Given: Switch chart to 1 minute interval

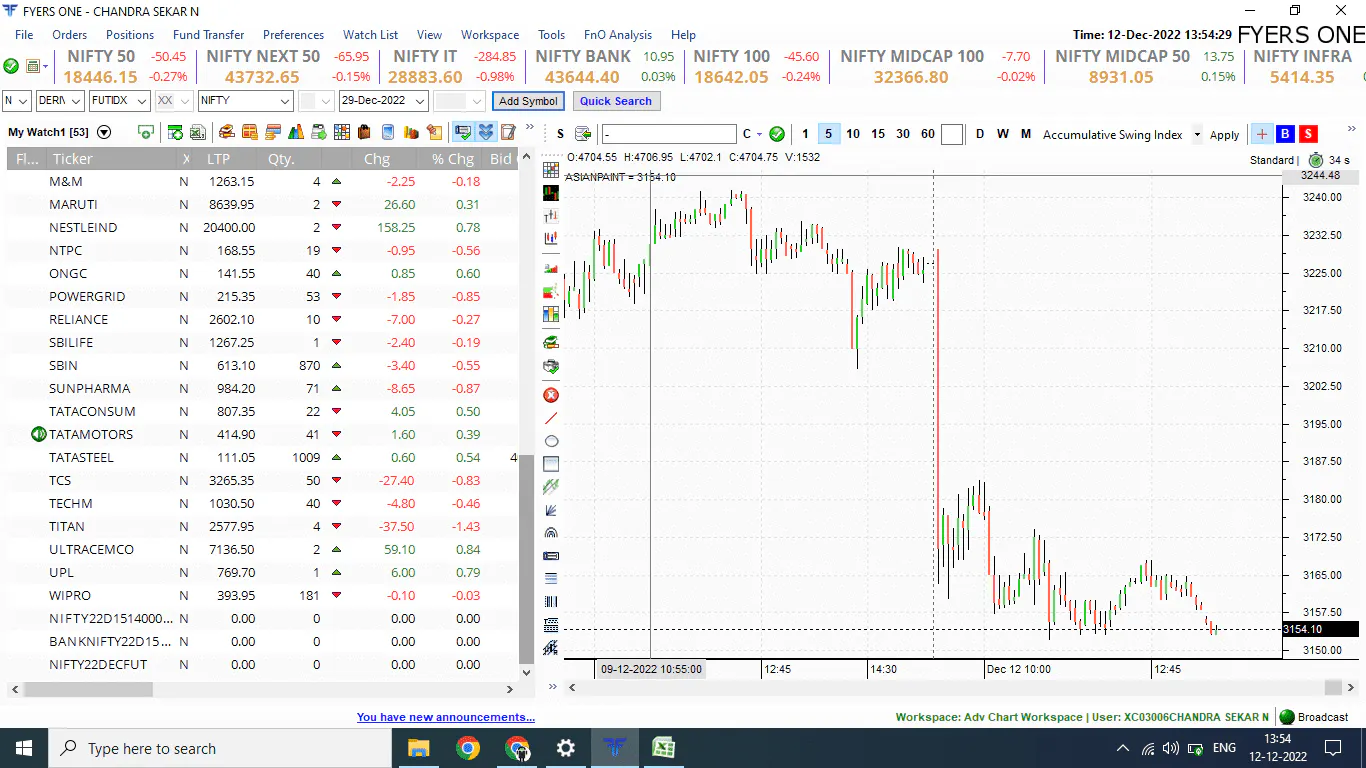Looking at the screenshot, I should click(x=805, y=134).
